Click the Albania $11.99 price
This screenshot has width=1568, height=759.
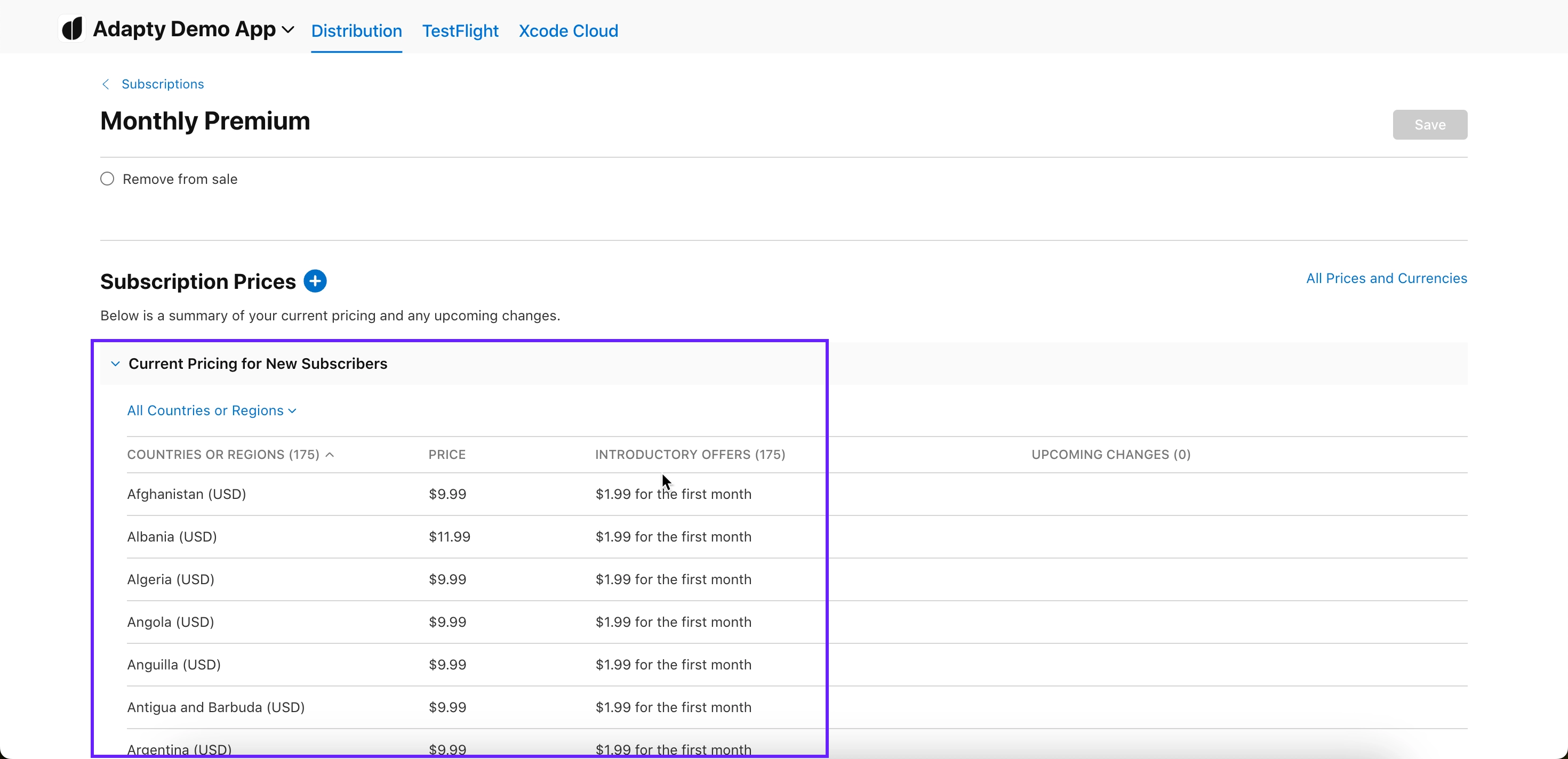pyautogui.click(x=449, y=536)
